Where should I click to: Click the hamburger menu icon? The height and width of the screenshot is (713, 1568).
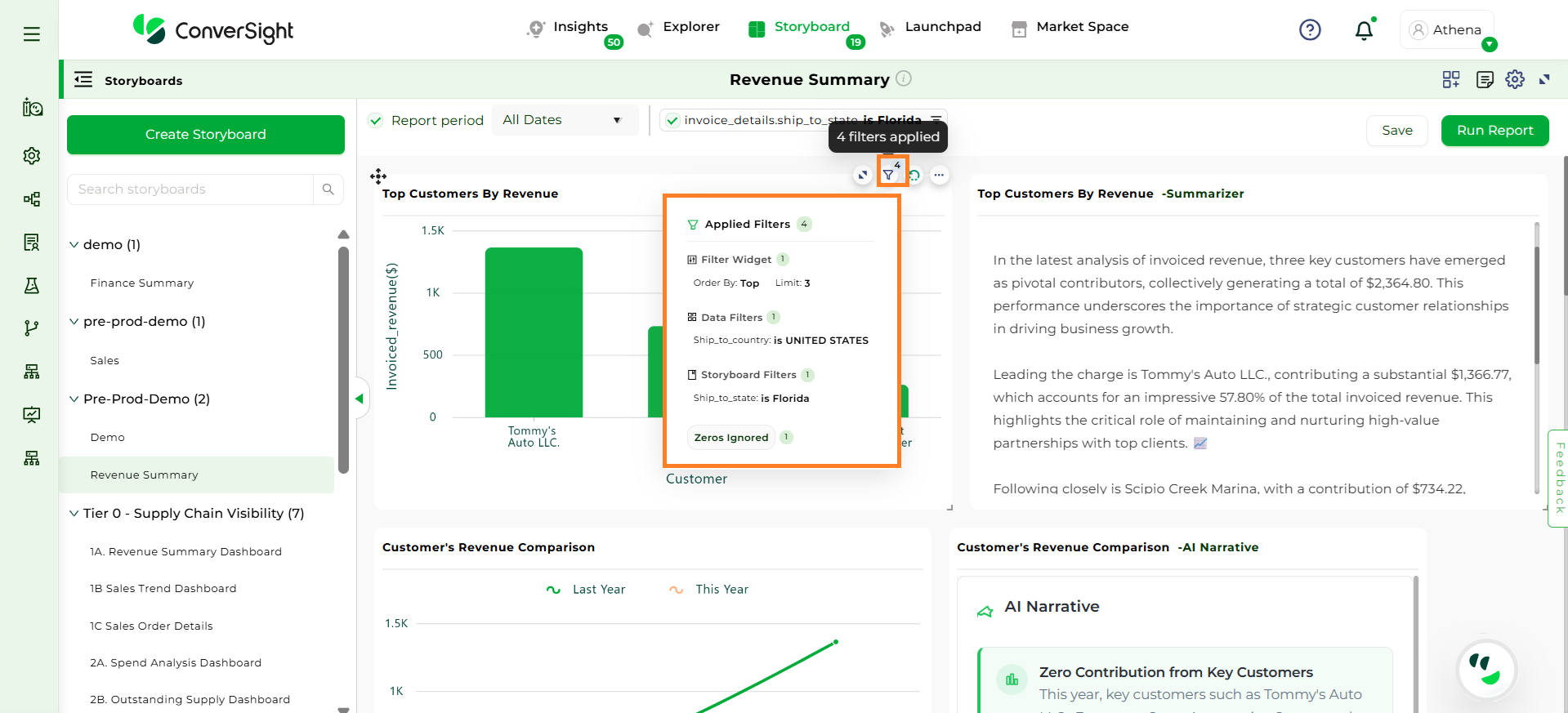32,34
